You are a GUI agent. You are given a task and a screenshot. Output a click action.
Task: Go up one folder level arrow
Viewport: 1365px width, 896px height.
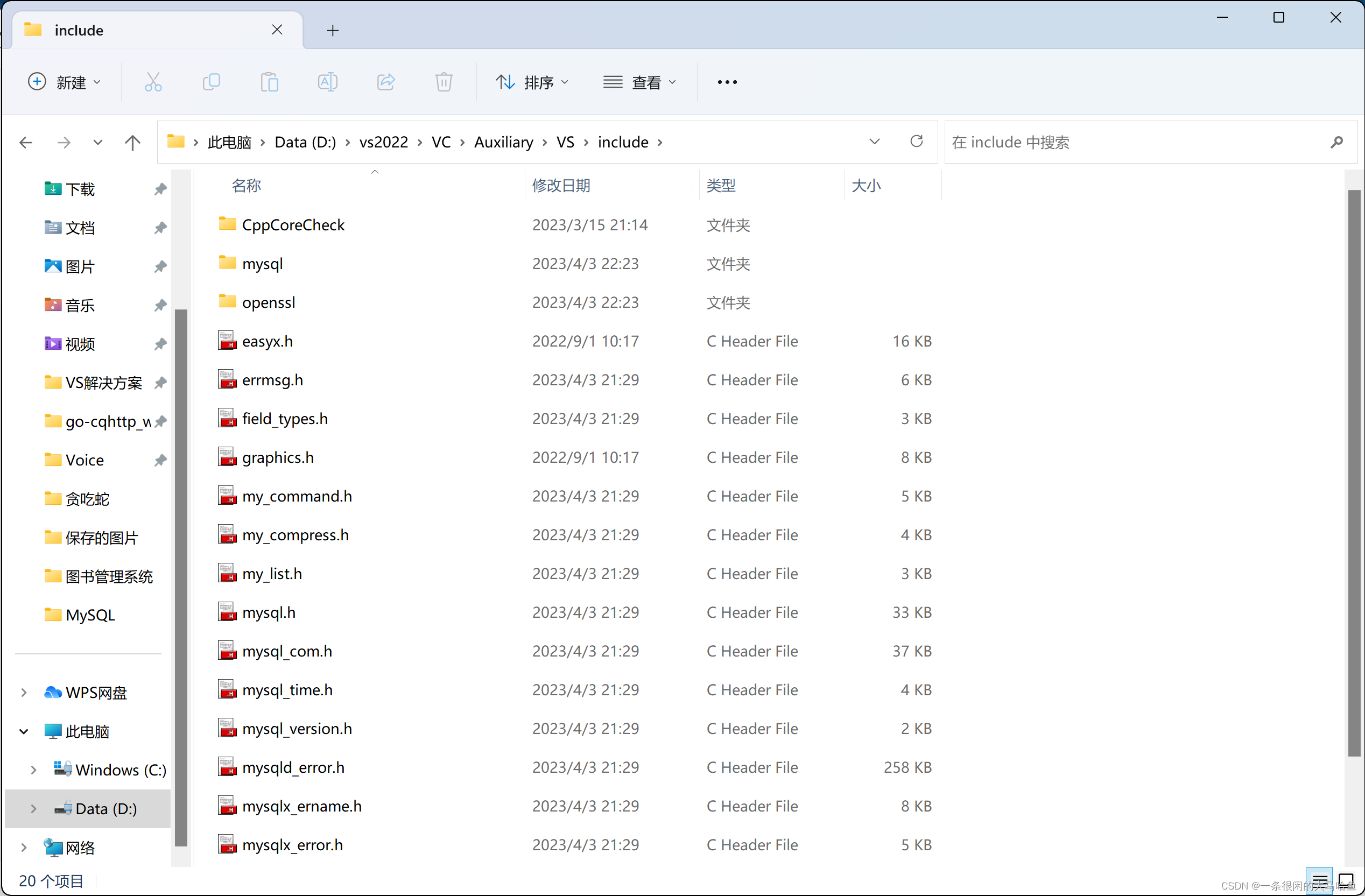point(132,142)
